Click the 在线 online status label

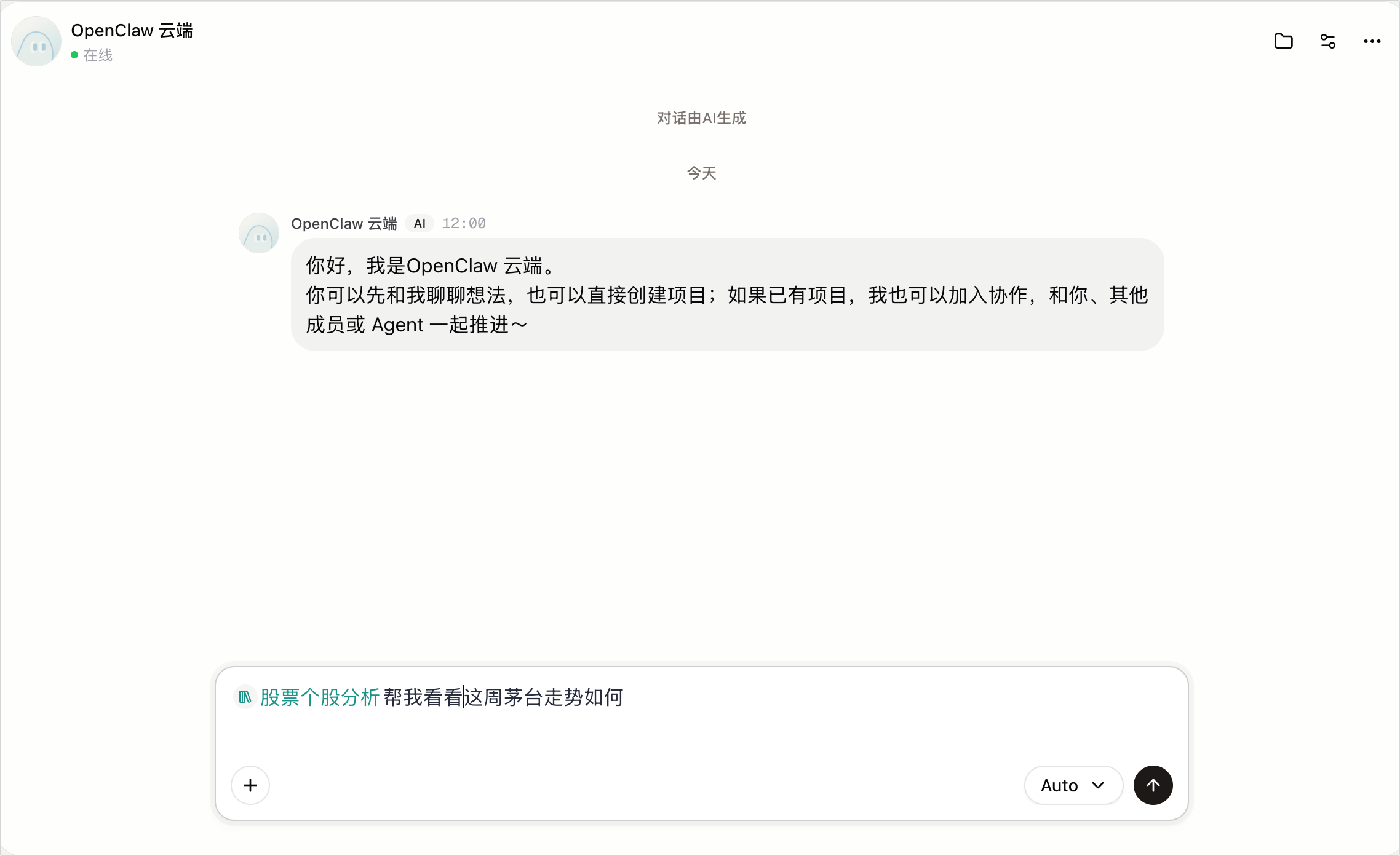point(98,55)
